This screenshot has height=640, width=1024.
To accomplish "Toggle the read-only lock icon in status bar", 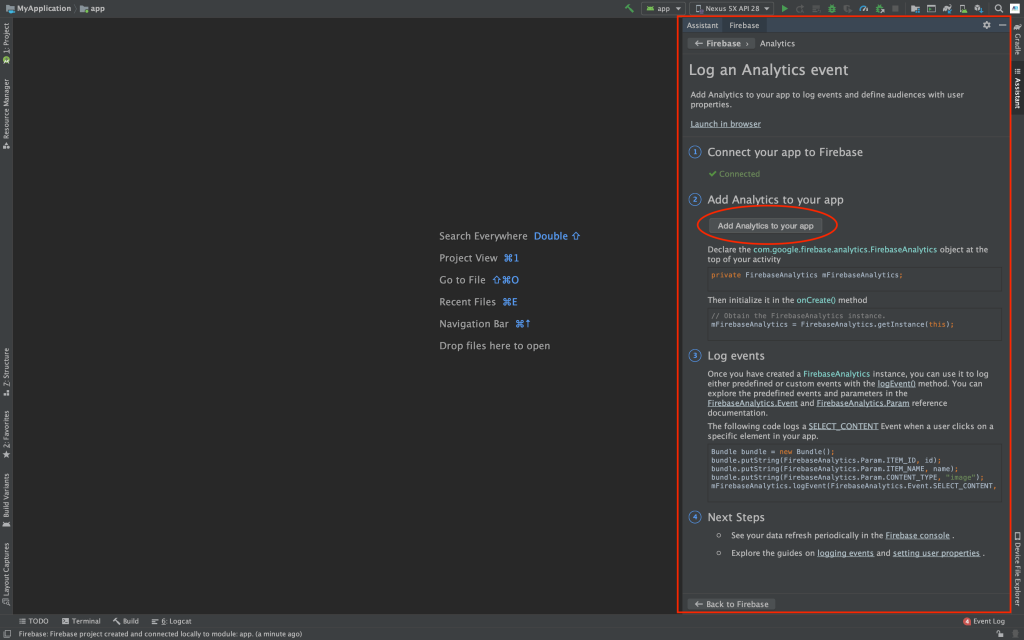I will click(x=1000, y=633).
